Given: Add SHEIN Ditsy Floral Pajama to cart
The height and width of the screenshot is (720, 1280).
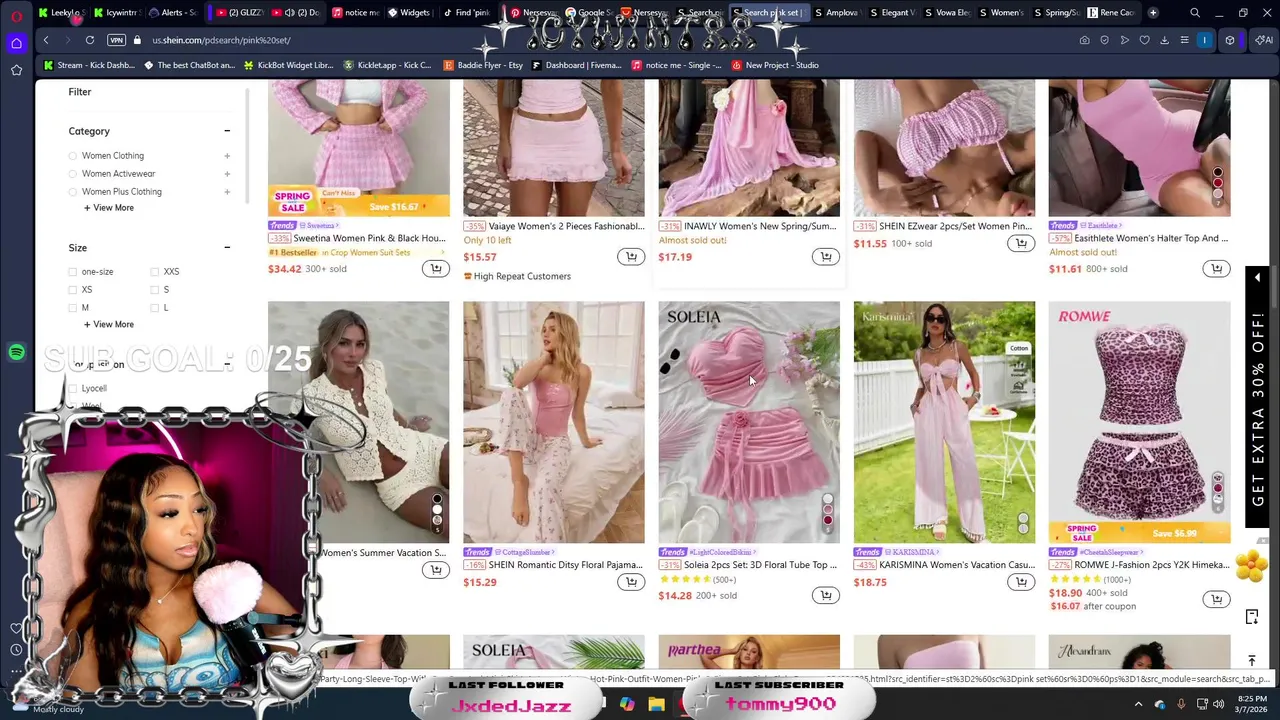Looking at the screenshot, I should click(630, 582).
